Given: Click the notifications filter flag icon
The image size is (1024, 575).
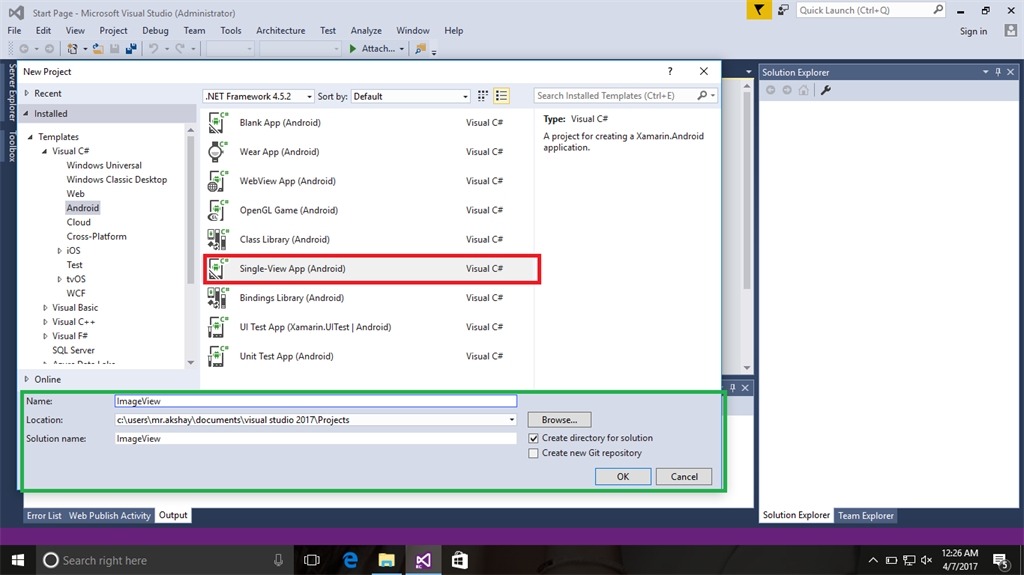Looking at the screenshot, I should coord(759,10).
